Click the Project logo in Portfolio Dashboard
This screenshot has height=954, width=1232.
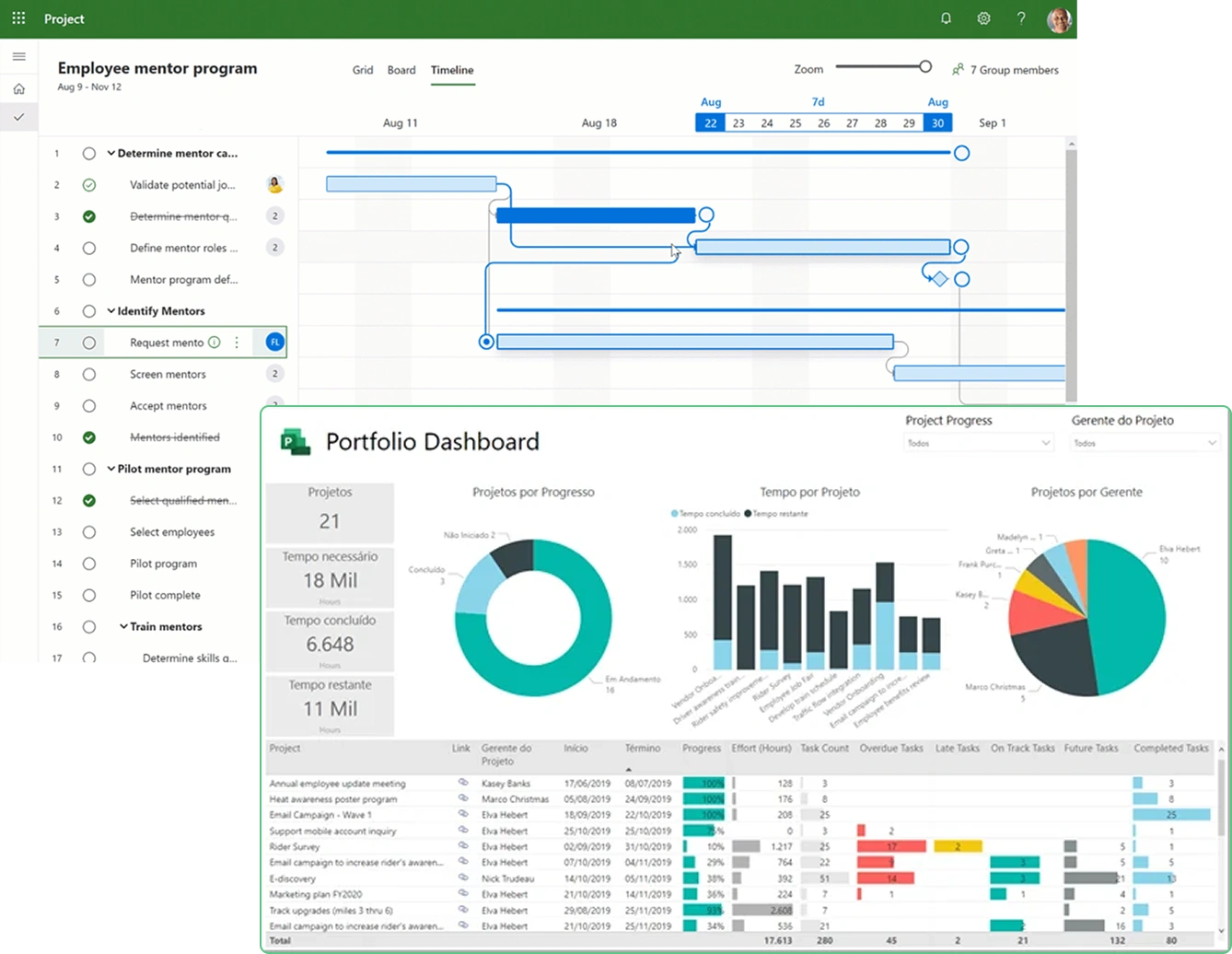click(x=295, y=442)
